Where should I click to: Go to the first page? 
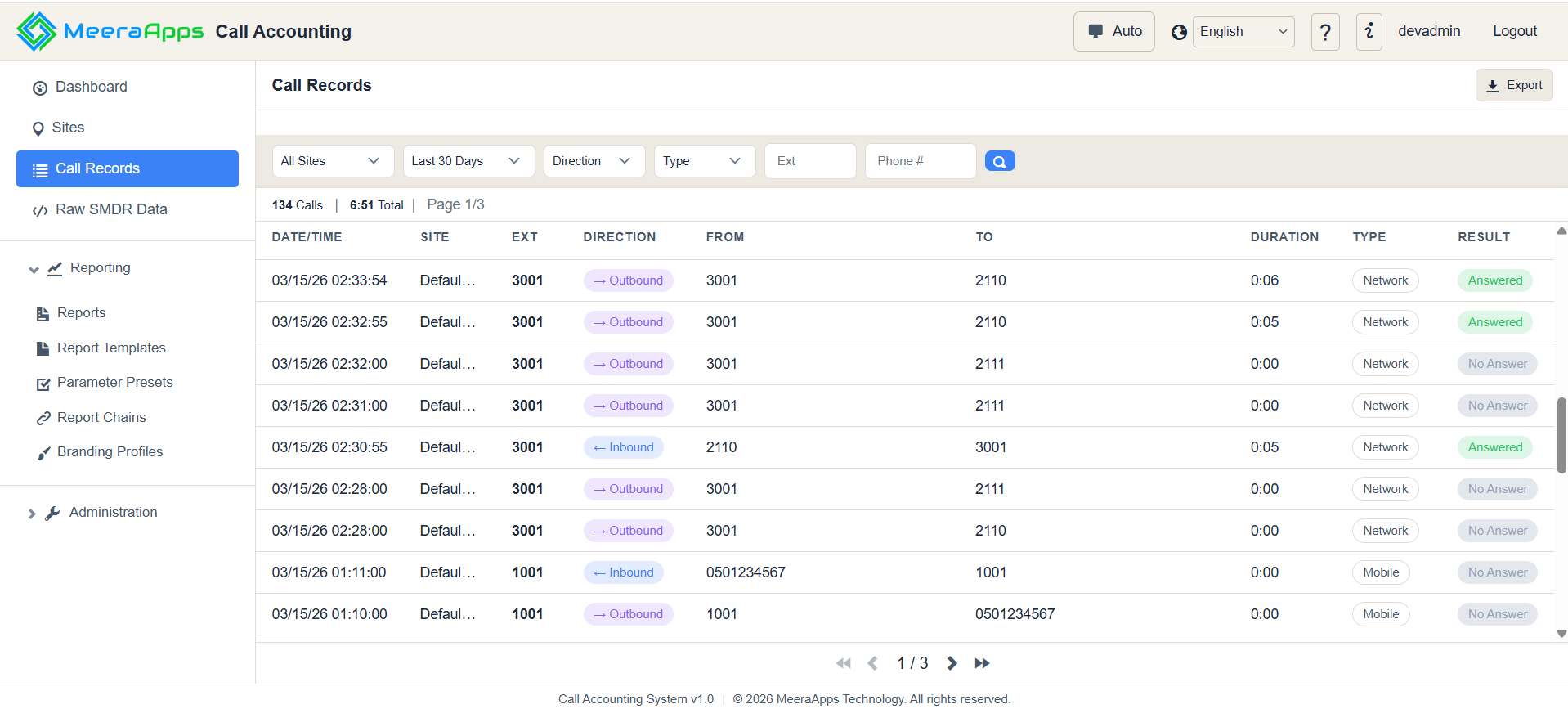844,663
